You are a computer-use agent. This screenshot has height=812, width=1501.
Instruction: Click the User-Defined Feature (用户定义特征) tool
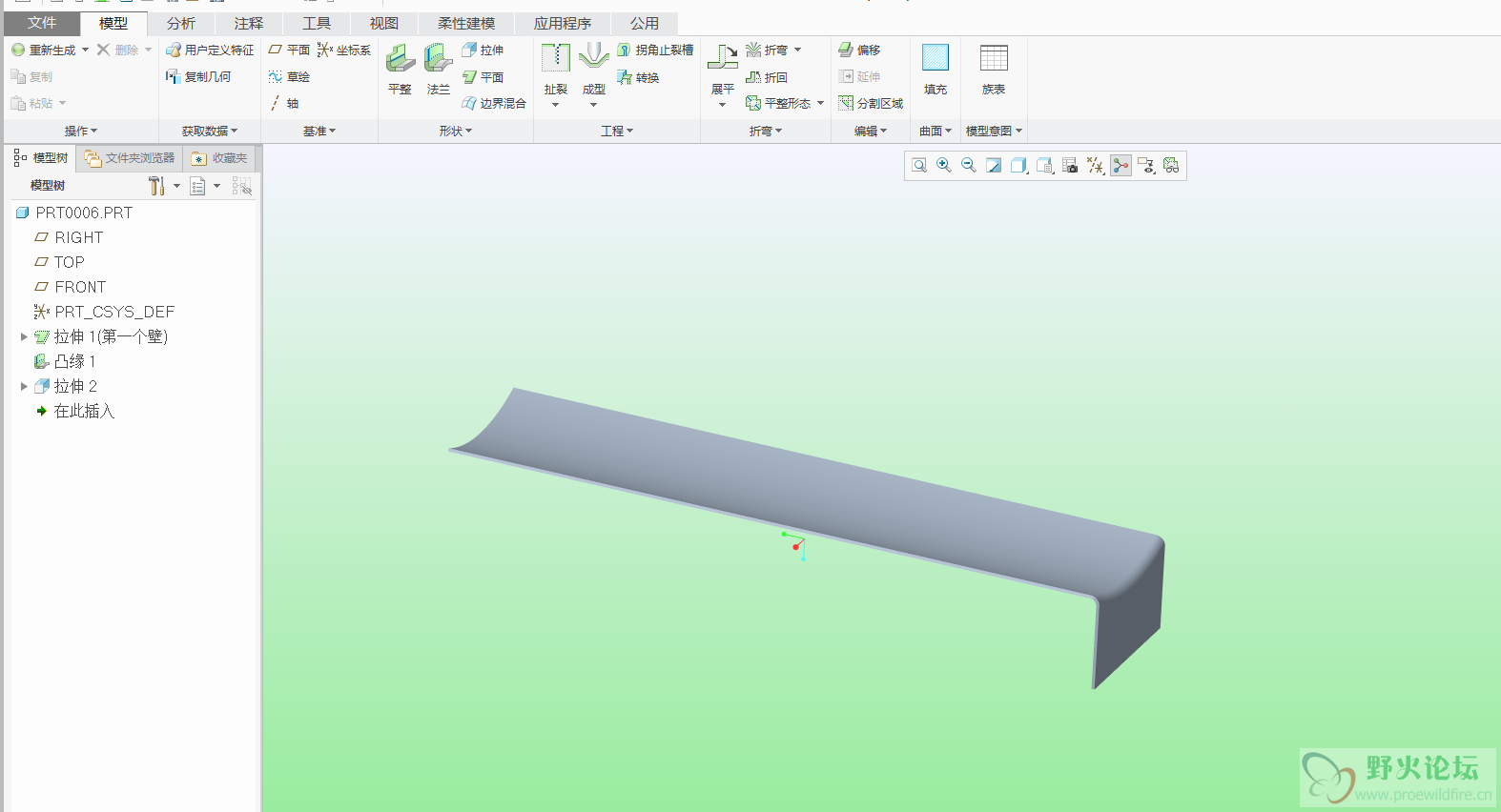(x=210, y=50)
